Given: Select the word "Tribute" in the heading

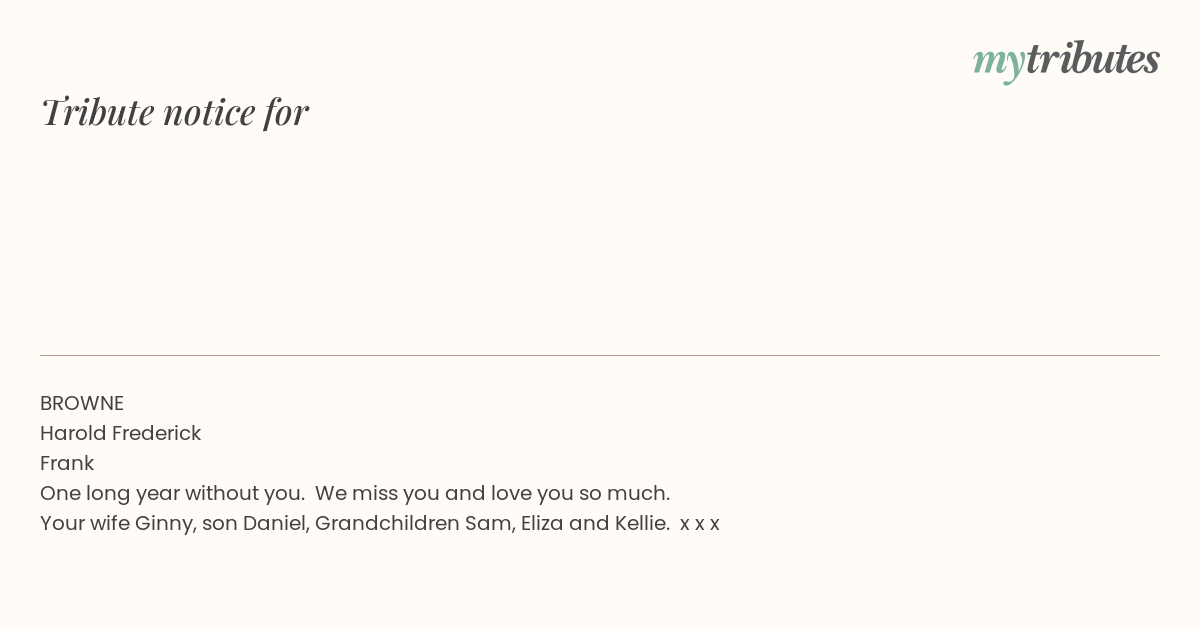Looking at the screenshot, I should pos(98,112).
